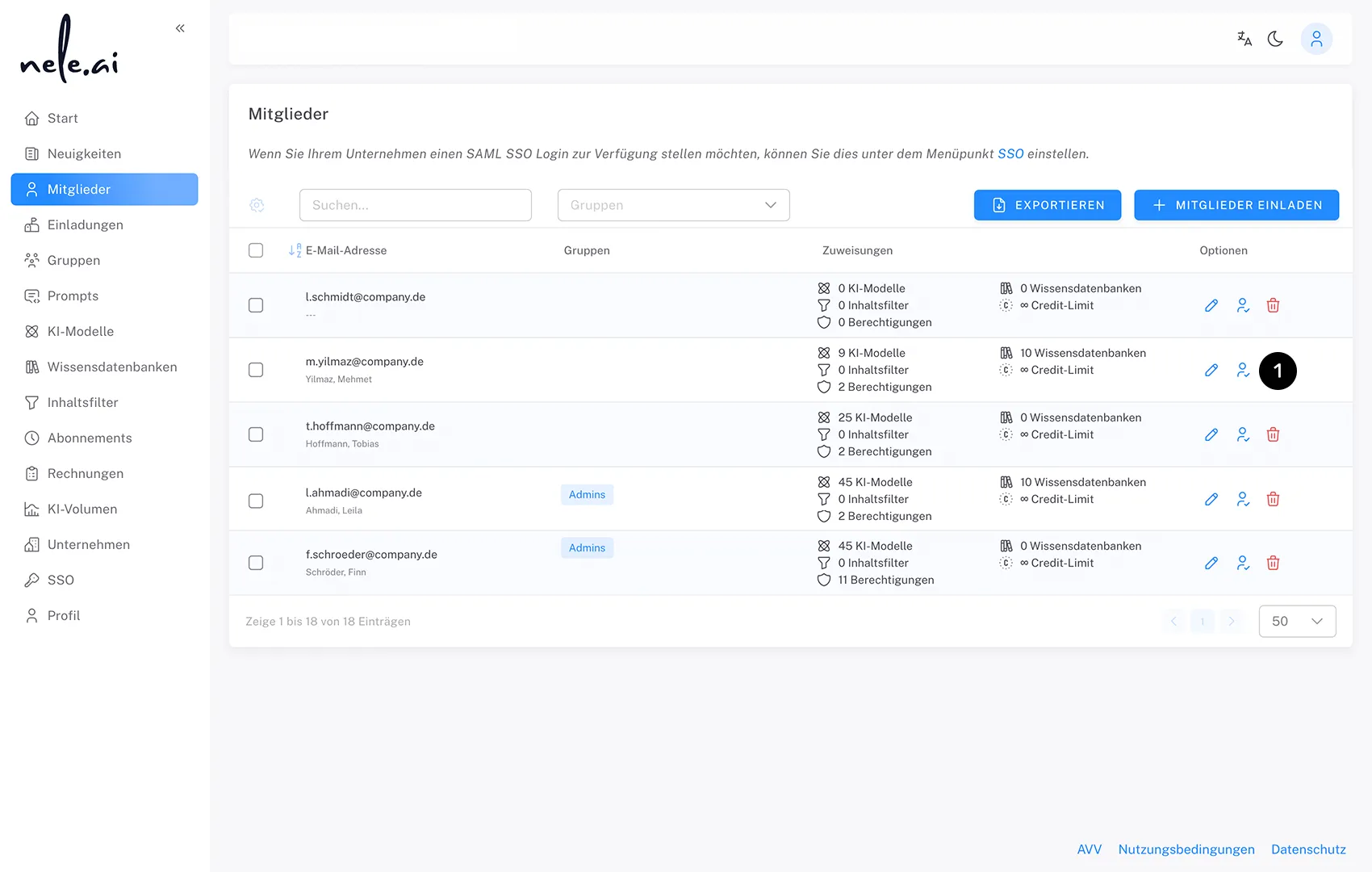Toggle E-Mail-Adresse sort order
1372x872 pixels.
[295, 250]
